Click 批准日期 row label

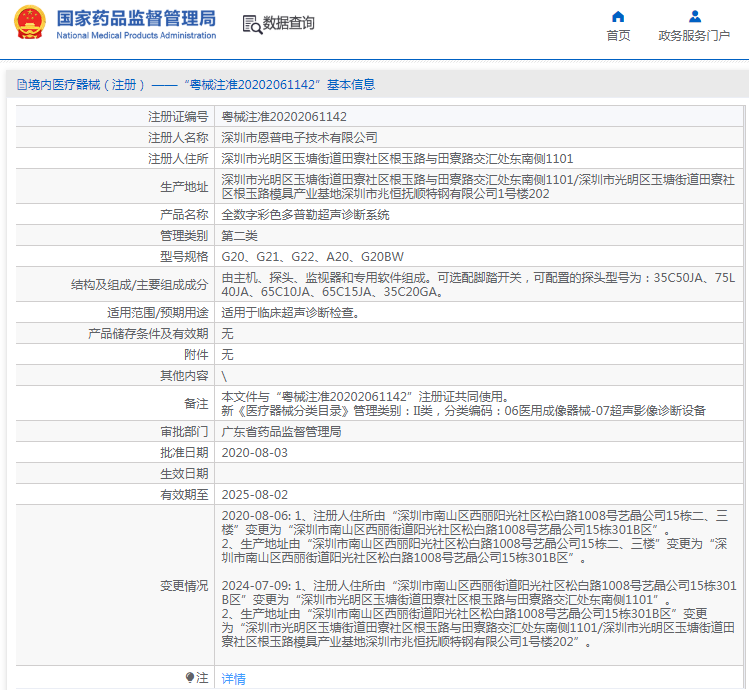click(x=184, y=453)
